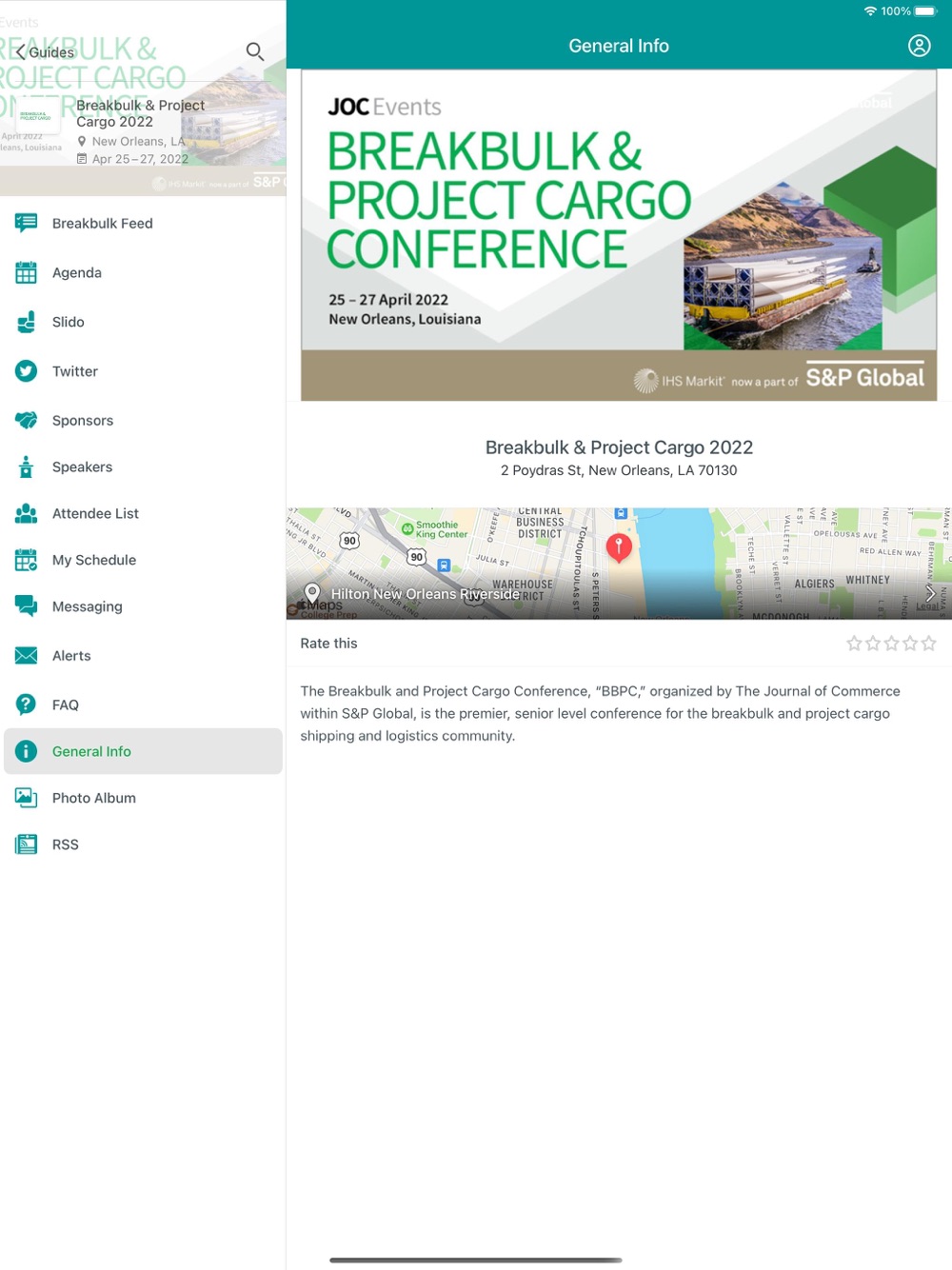The image size is (952, 1270).
Task: Rate this with four stars
Action: tap(910, 644)
